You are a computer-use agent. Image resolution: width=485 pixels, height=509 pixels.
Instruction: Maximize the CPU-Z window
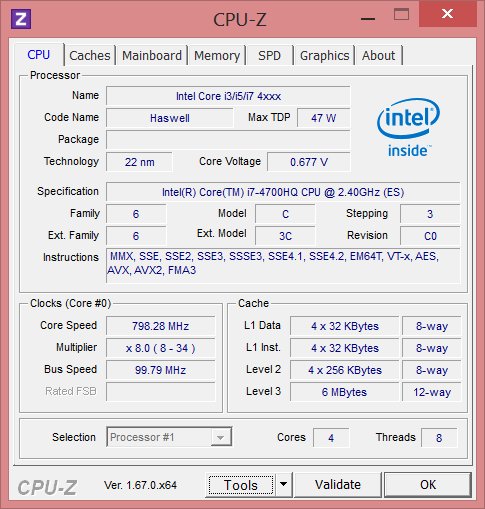coord(401,14)
